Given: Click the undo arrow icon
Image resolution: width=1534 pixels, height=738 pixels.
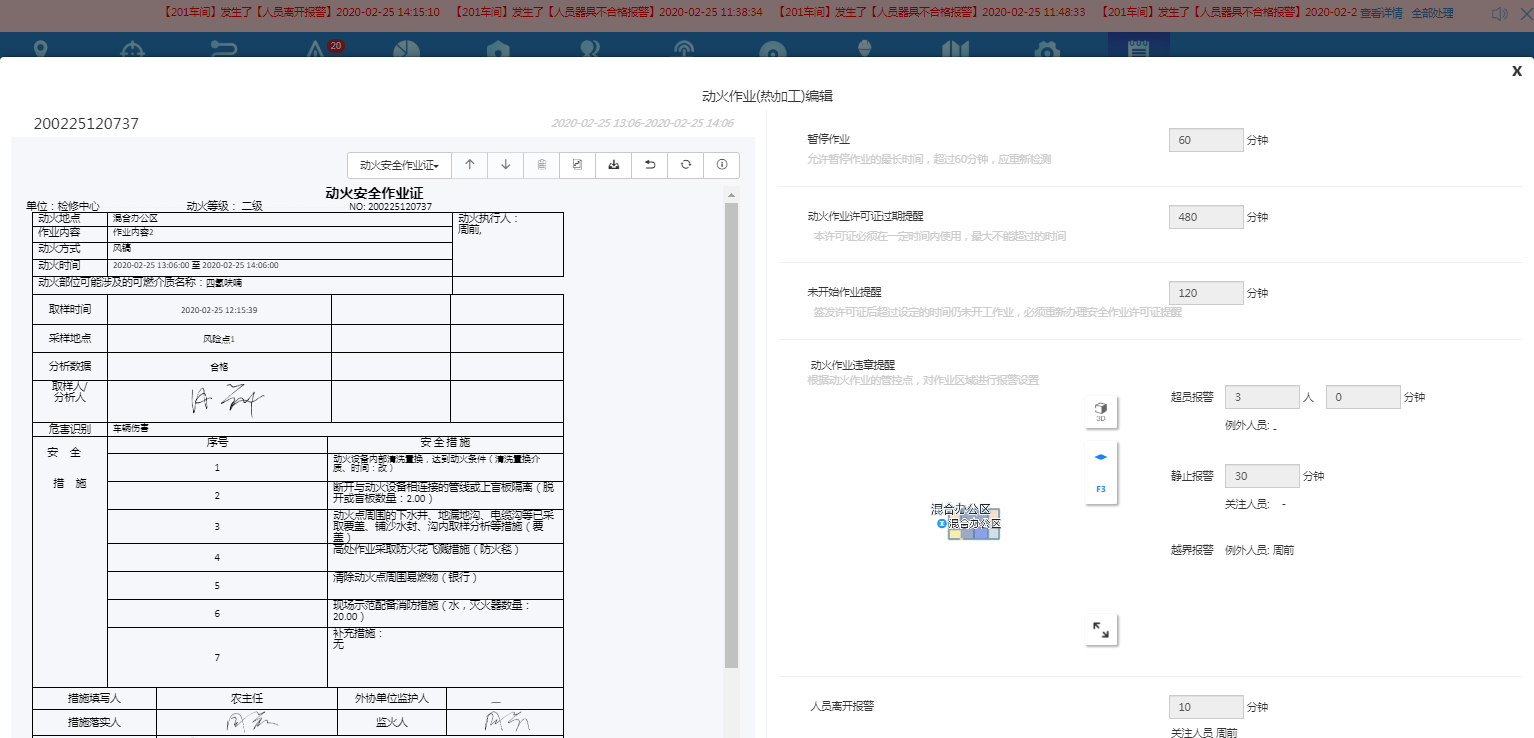Looking at the screenshot, I should (x=649, y=165).
